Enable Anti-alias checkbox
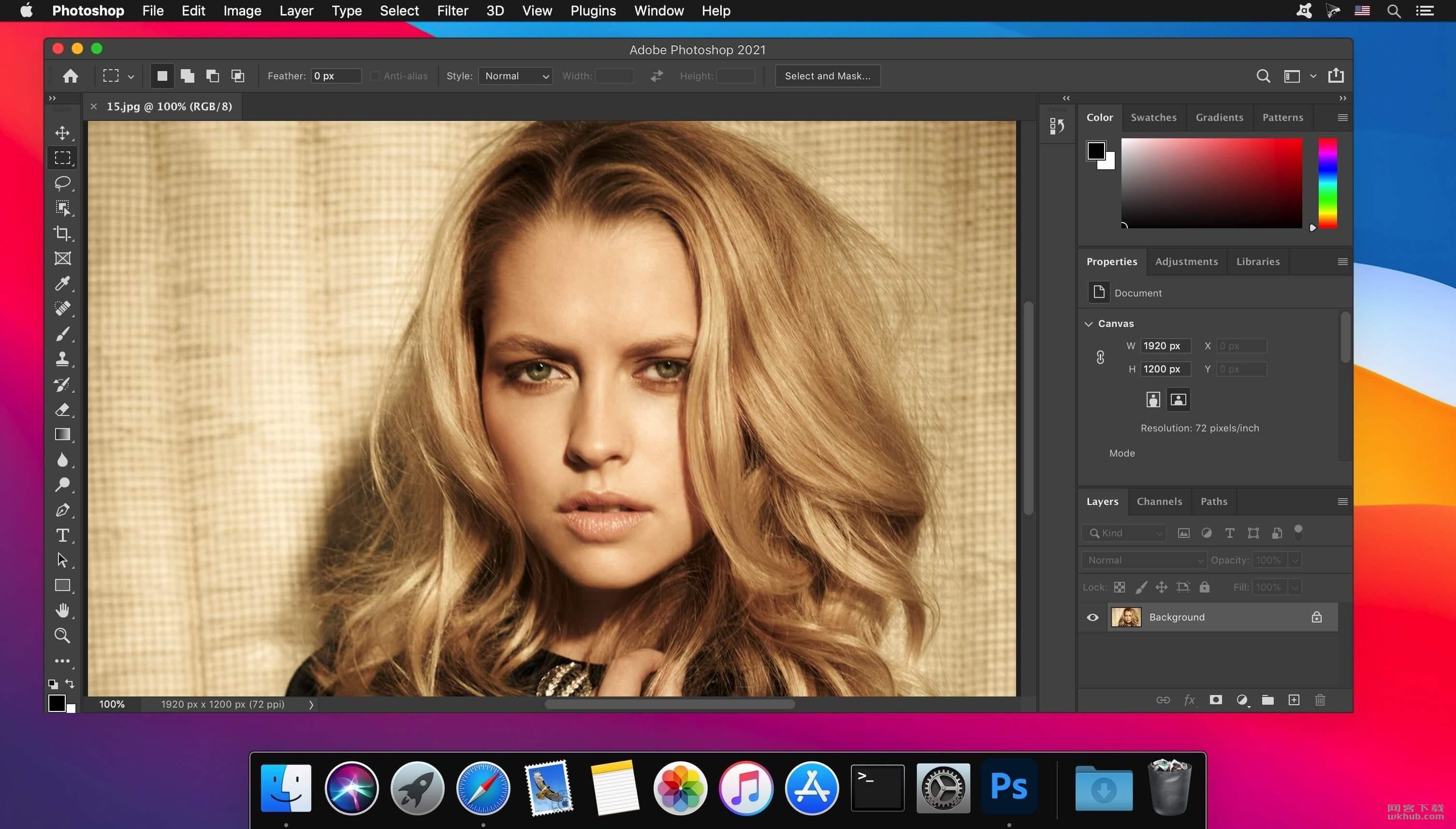 point(372,76)
